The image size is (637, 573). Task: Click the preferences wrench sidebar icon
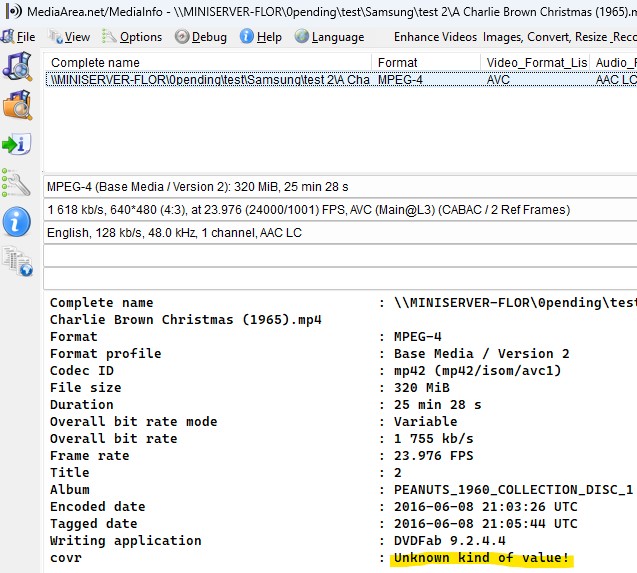coord(16,183)
